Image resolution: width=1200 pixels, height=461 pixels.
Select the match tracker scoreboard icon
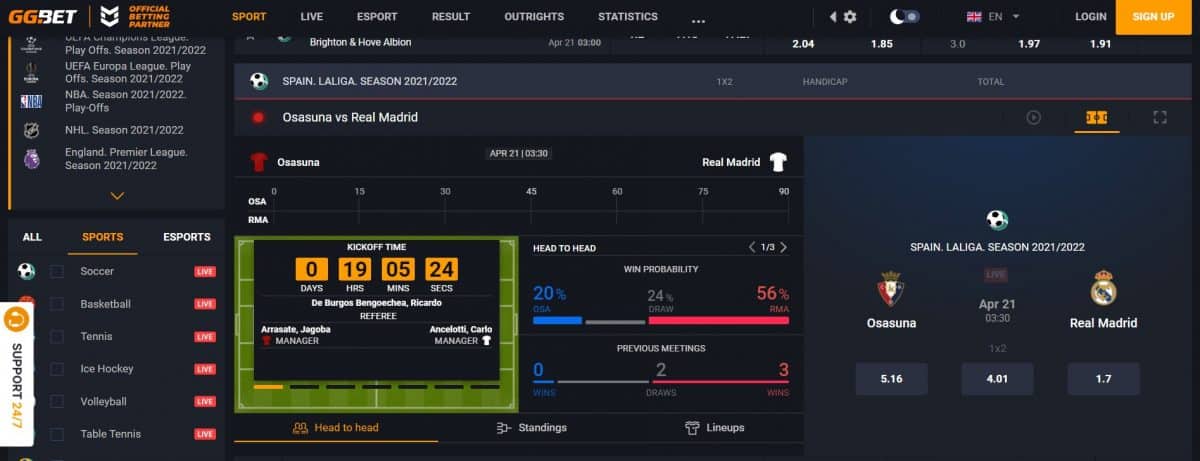point(1097,117)
